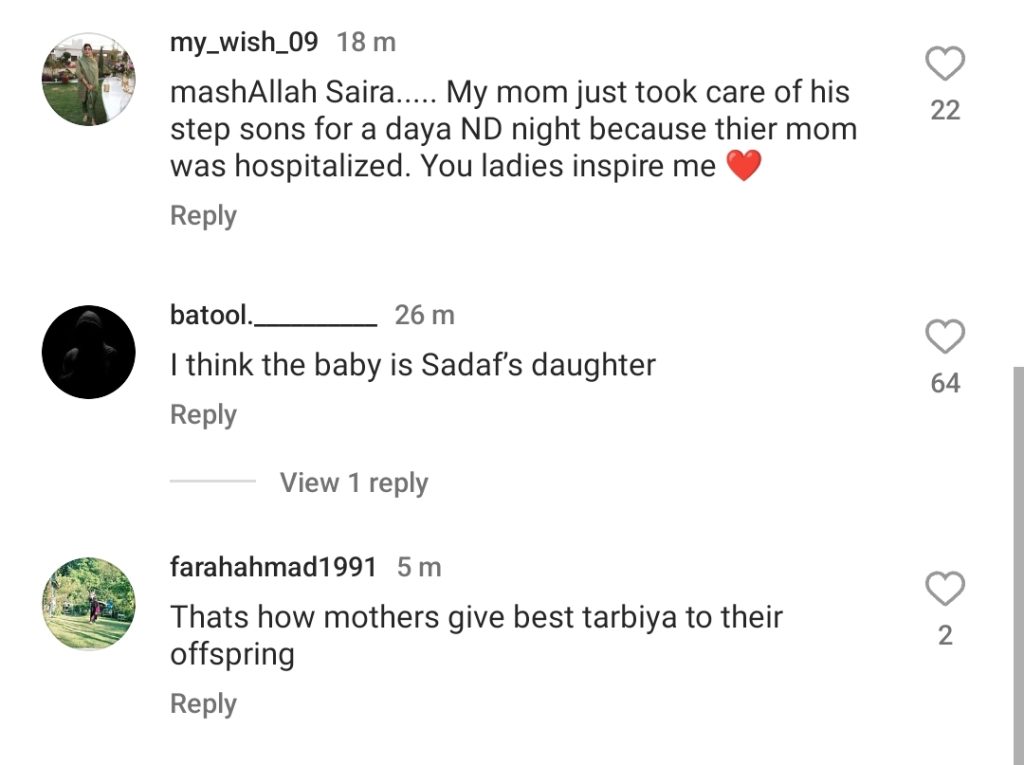View the 2 likes count
Image resolution: width=1024 pixels, height=765 pixels.
pyautogui.click(x=945, y=635)
